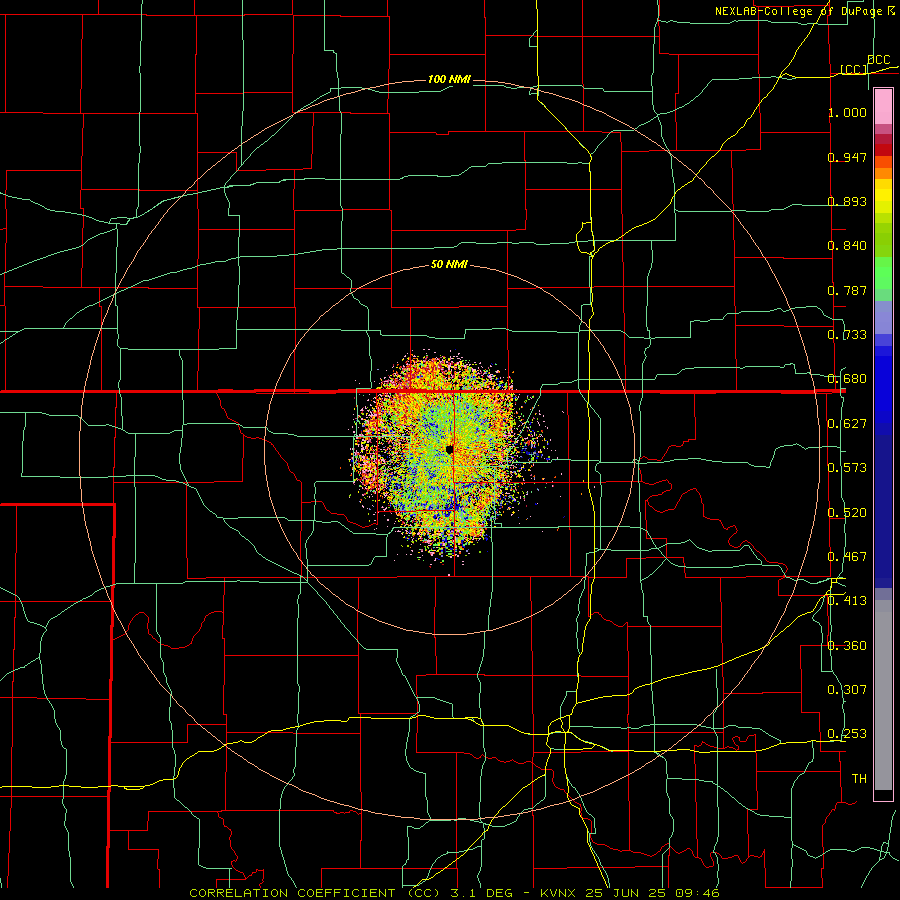Pick the gray segment of the color bar
The image size is (900, 900).
pos(883,695)
